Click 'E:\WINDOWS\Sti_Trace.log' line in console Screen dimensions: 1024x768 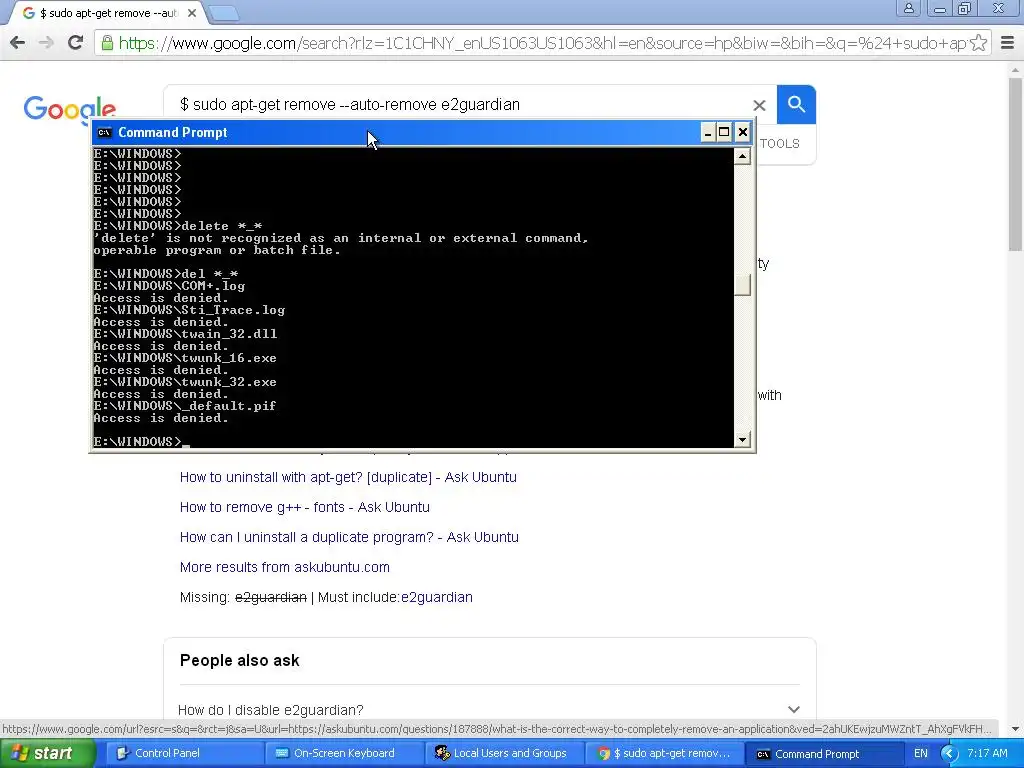189,310
